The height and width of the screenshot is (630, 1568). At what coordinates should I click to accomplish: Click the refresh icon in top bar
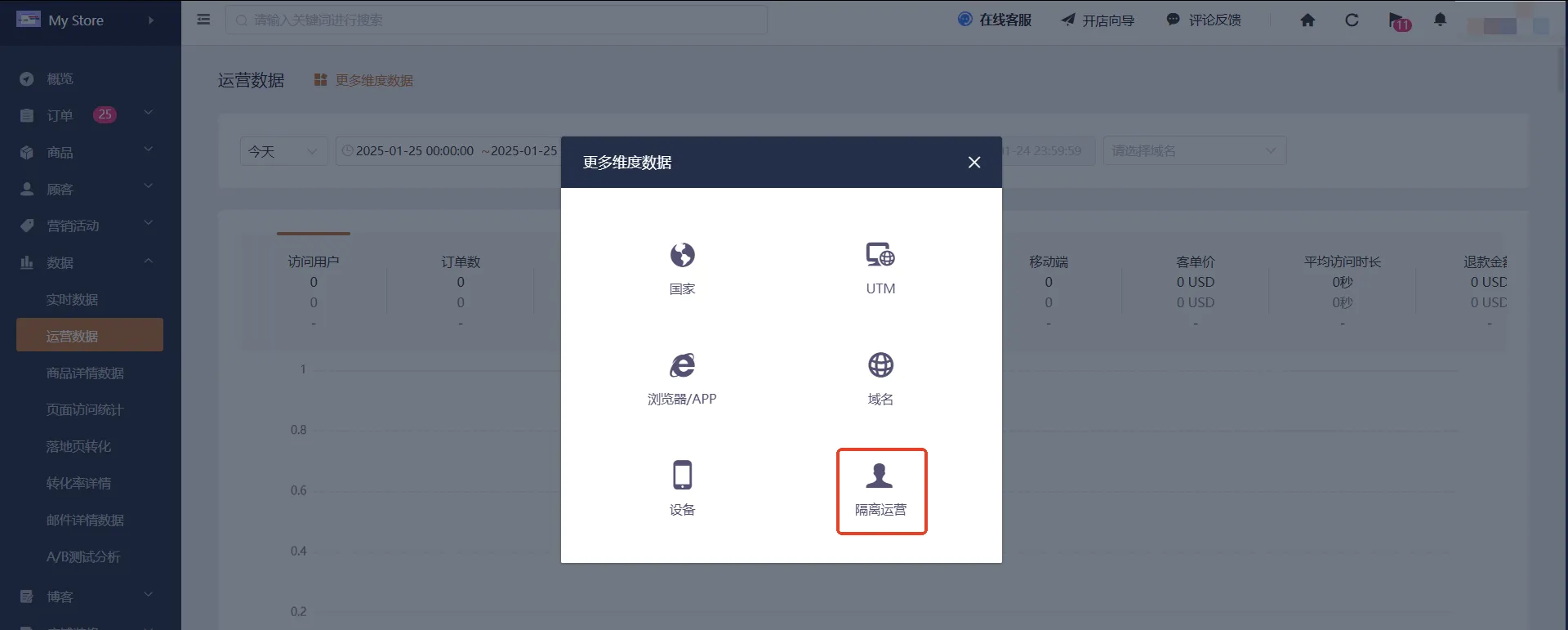click(1352, 20)
